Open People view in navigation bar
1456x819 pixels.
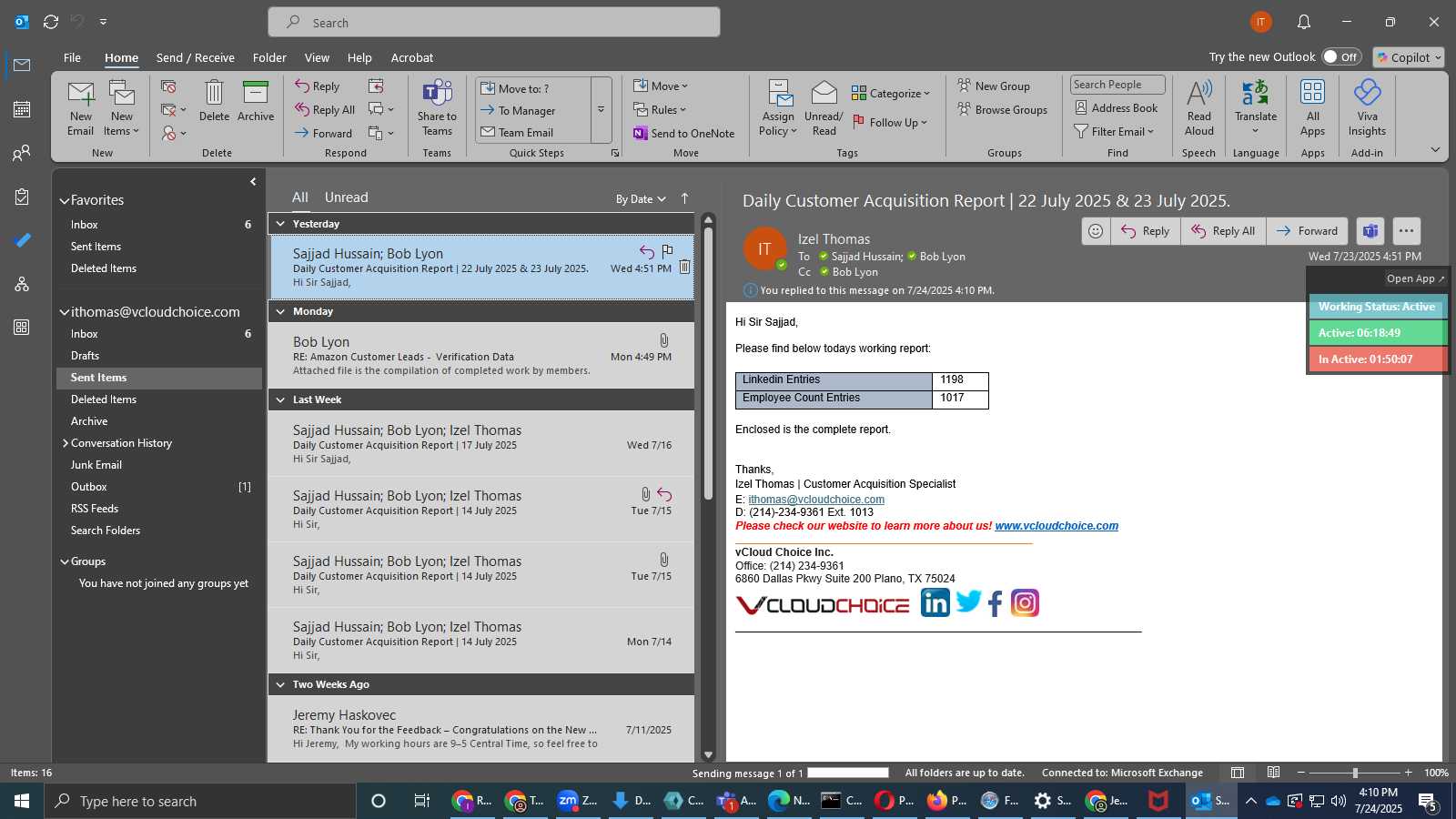click(22, 153)
